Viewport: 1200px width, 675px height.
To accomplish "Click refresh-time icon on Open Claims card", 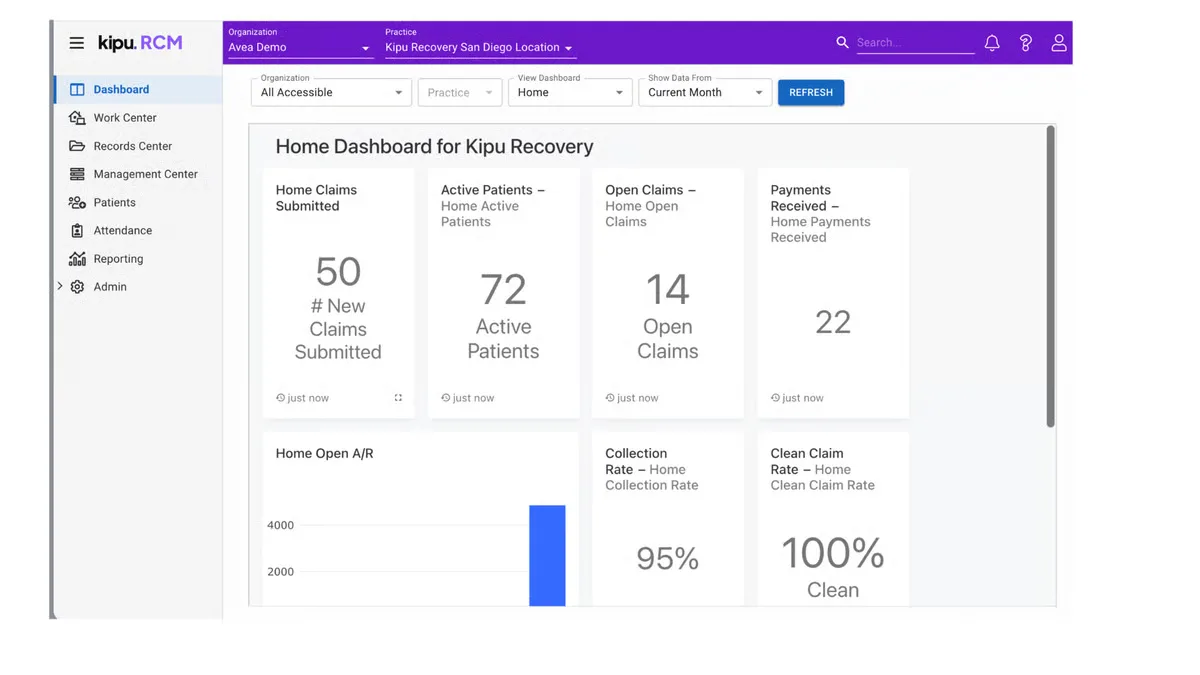I will pyautogui.click(x=610, y=398).
